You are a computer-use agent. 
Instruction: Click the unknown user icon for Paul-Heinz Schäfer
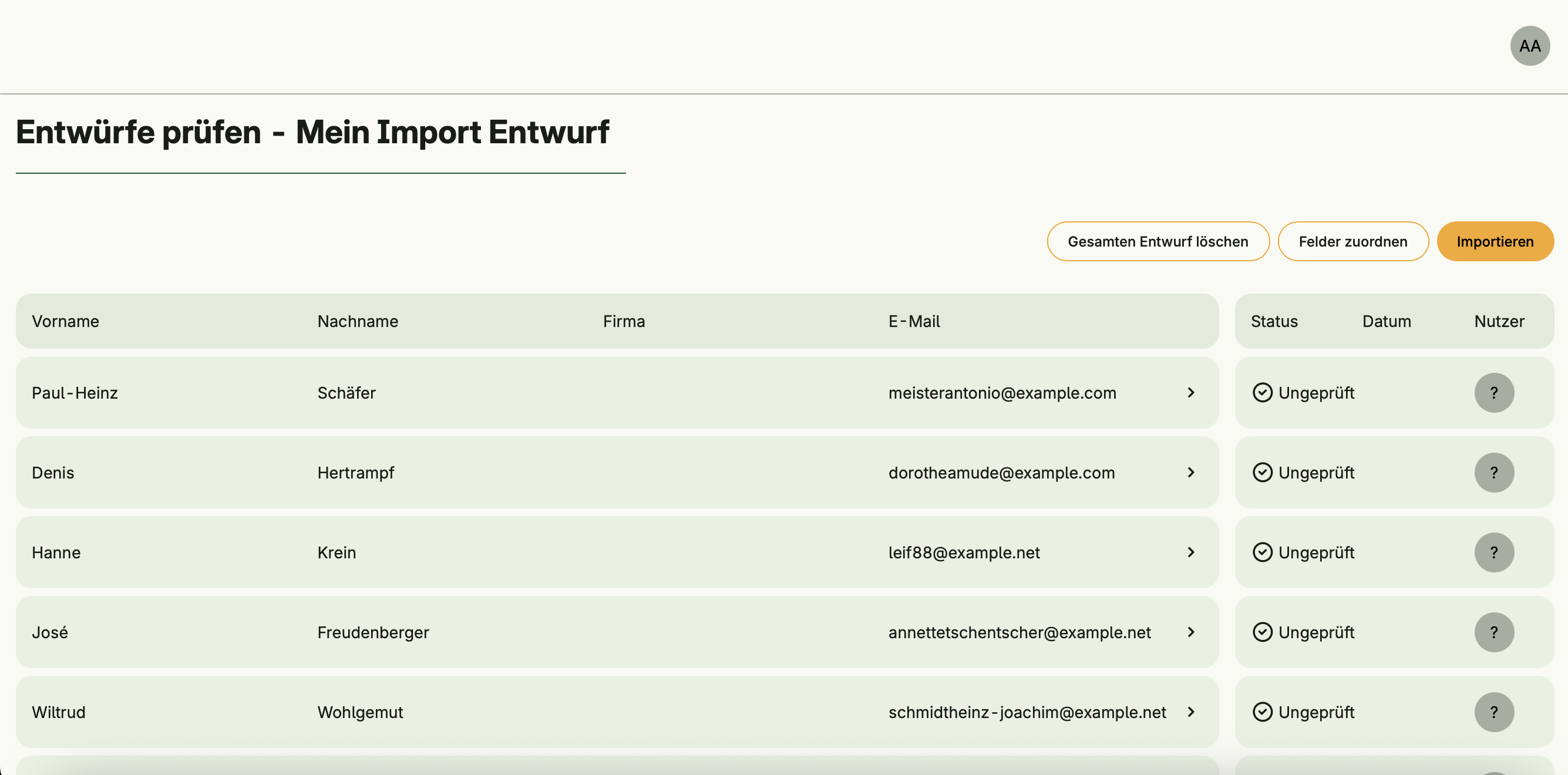[x=1494, y=392]
